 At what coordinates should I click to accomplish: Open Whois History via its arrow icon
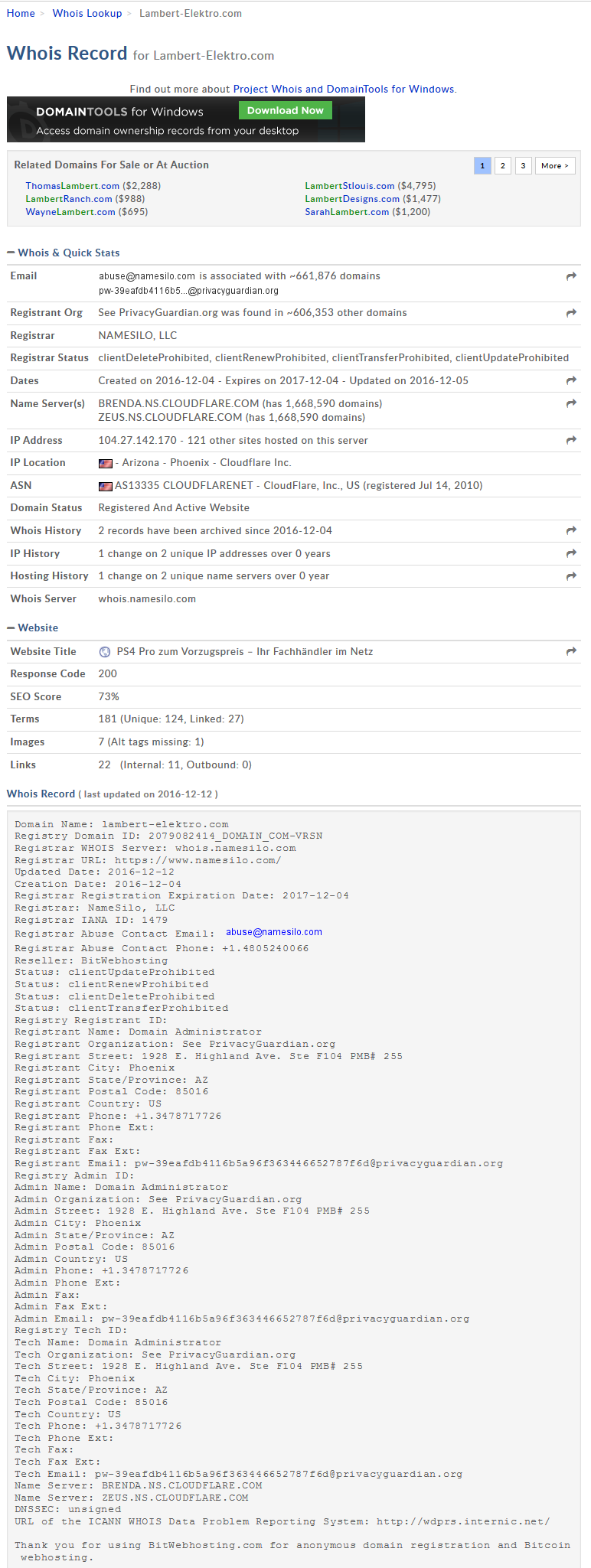[571, 530]
